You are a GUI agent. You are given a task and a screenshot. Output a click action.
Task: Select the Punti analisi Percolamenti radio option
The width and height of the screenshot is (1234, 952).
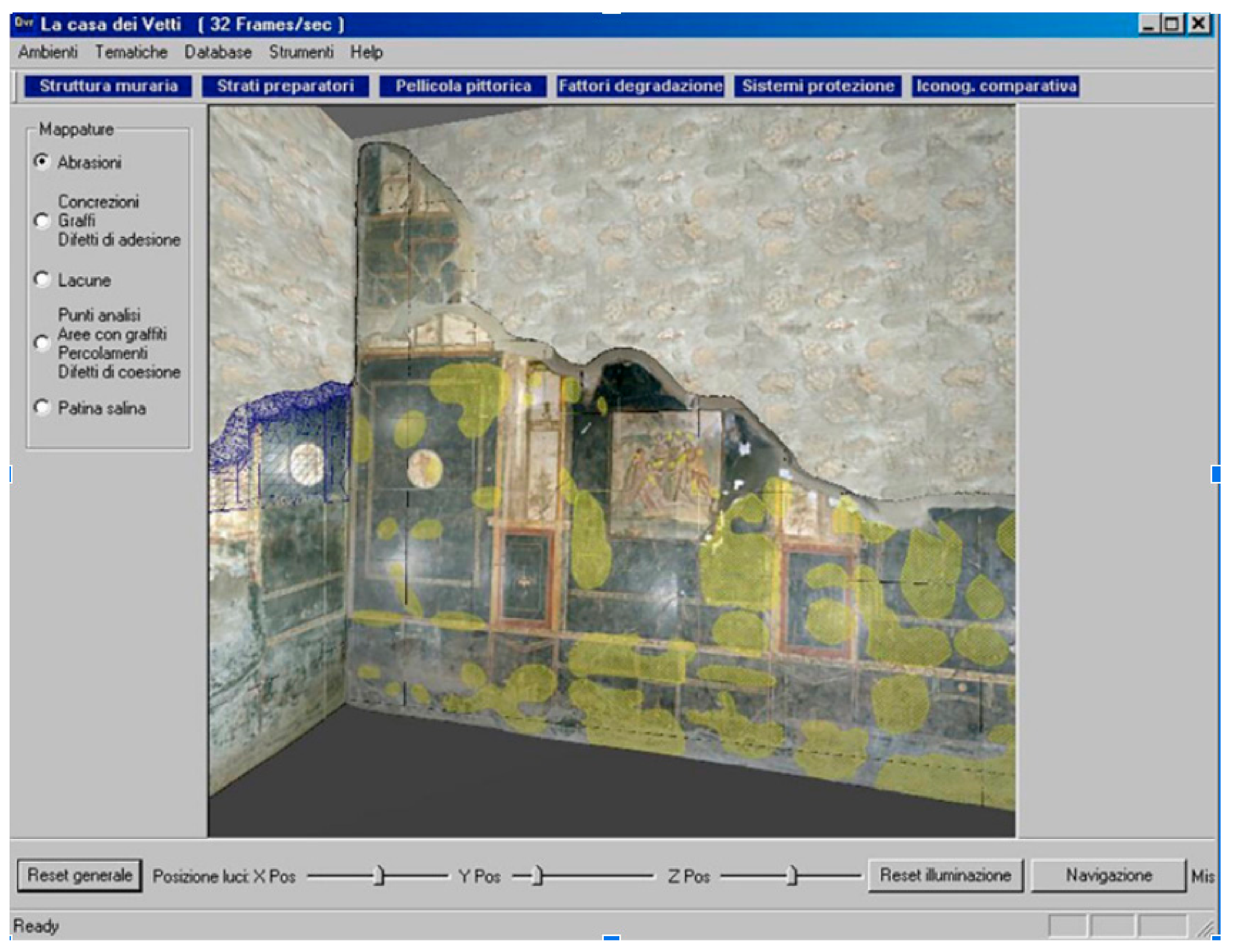point(42,342)
